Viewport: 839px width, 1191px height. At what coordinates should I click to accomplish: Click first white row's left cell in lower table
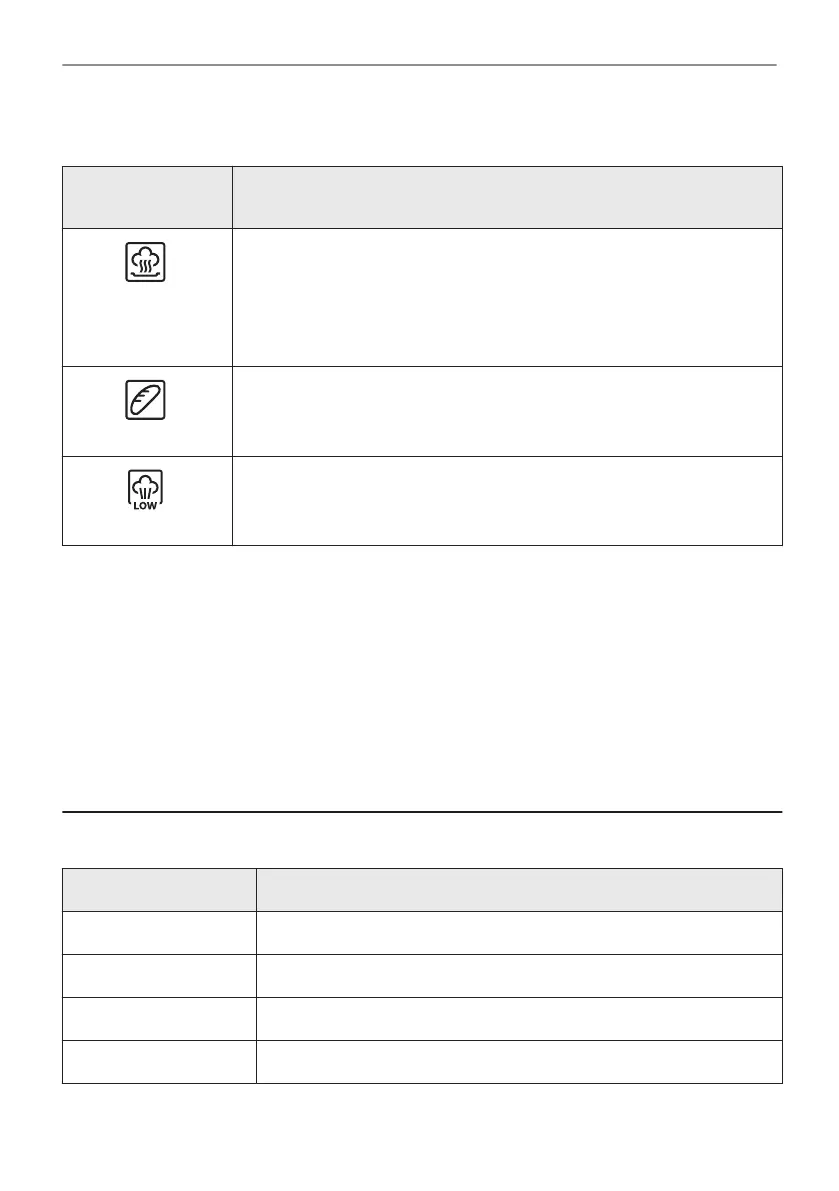159,932
